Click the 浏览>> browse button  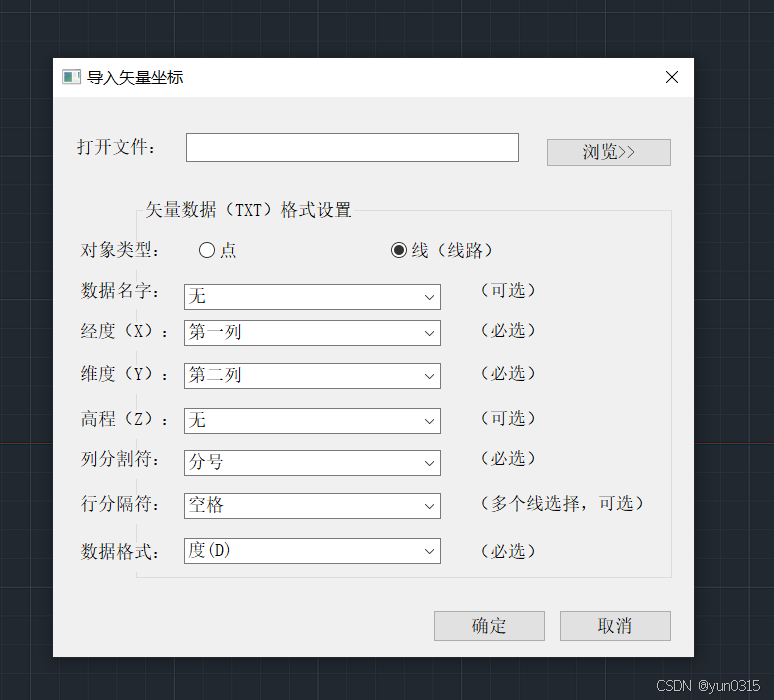point(609,152)
